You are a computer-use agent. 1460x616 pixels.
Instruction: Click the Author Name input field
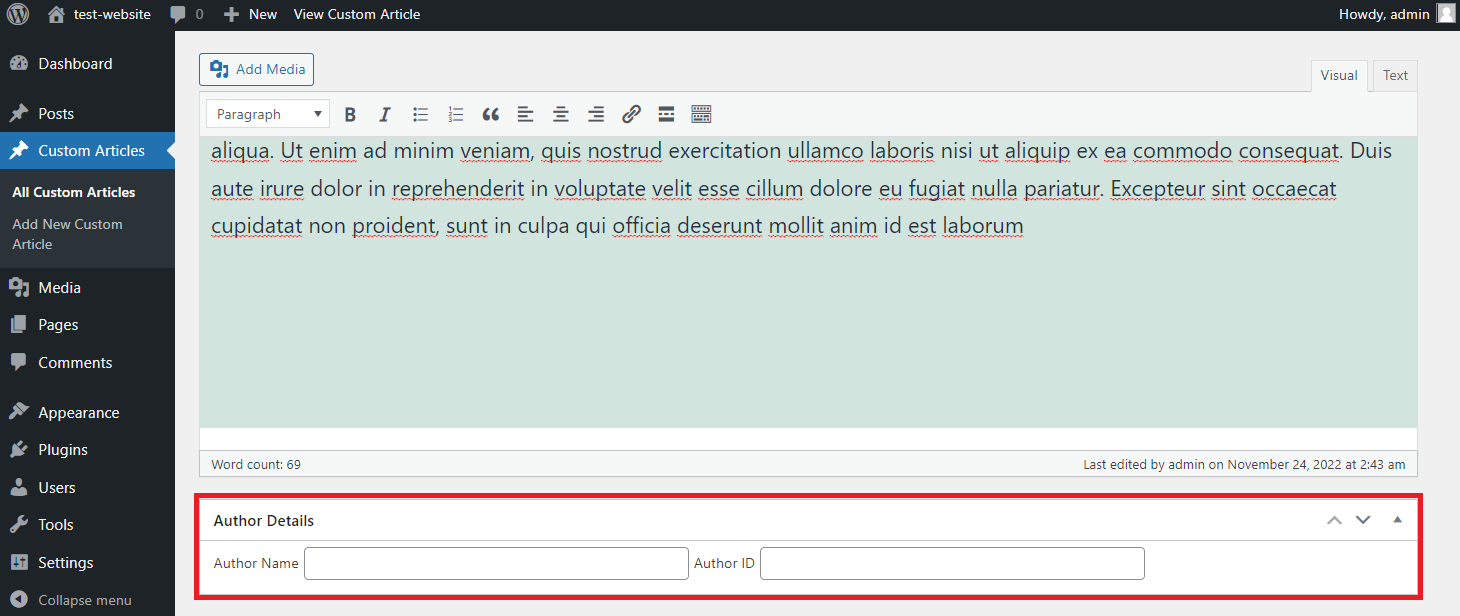(496, 563)
